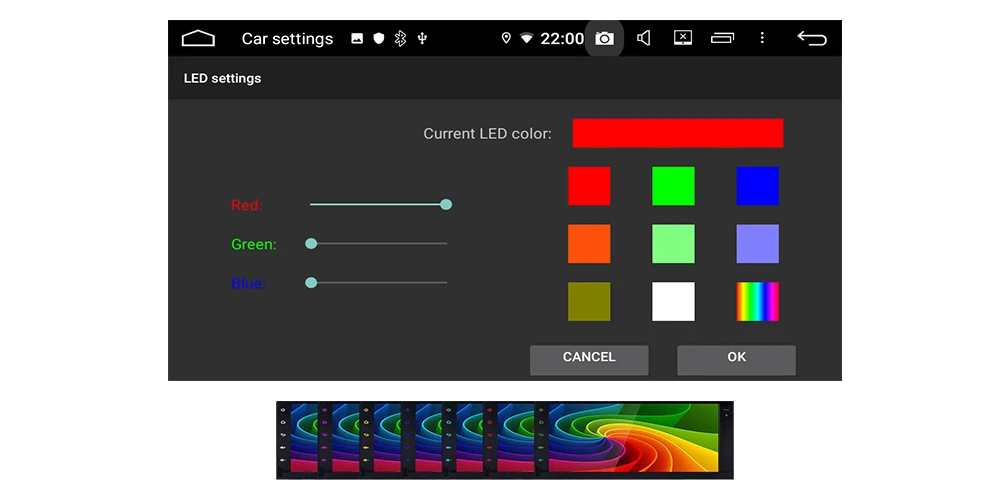1000x500 pixels.
Task: Click the Current LED color label
Action: tap(488, 134)
